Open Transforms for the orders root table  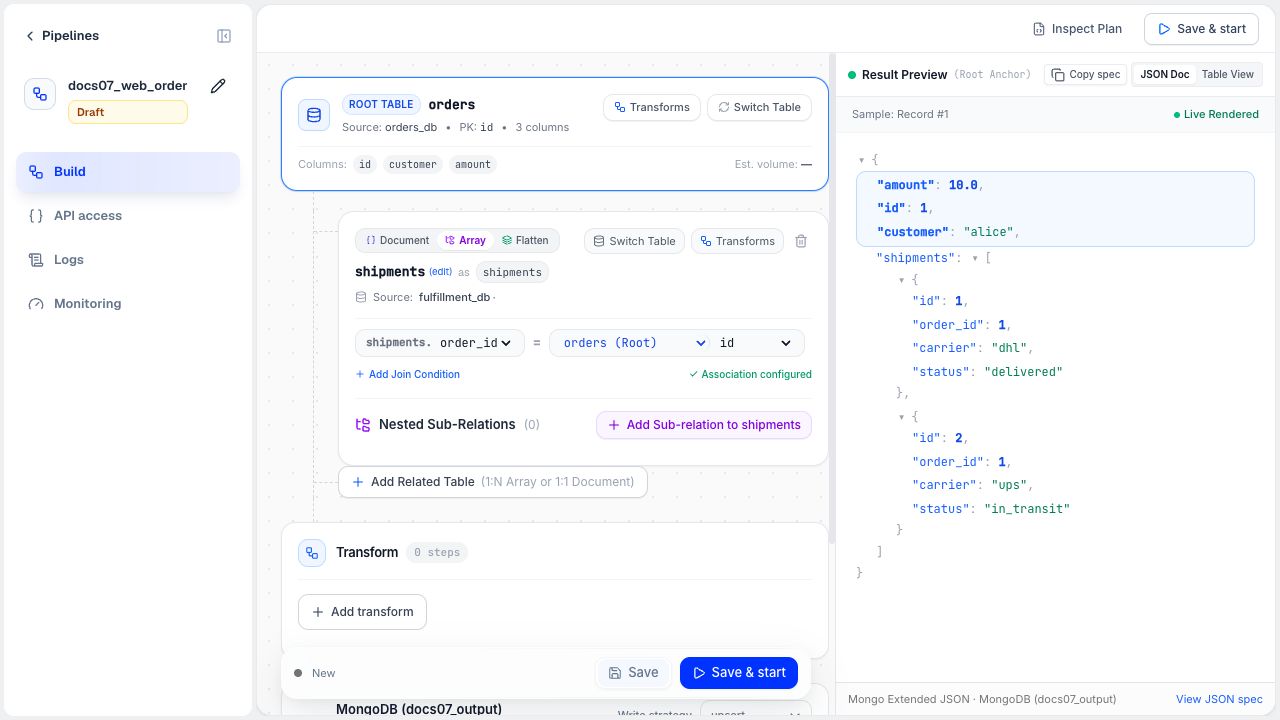click(652, 108)
